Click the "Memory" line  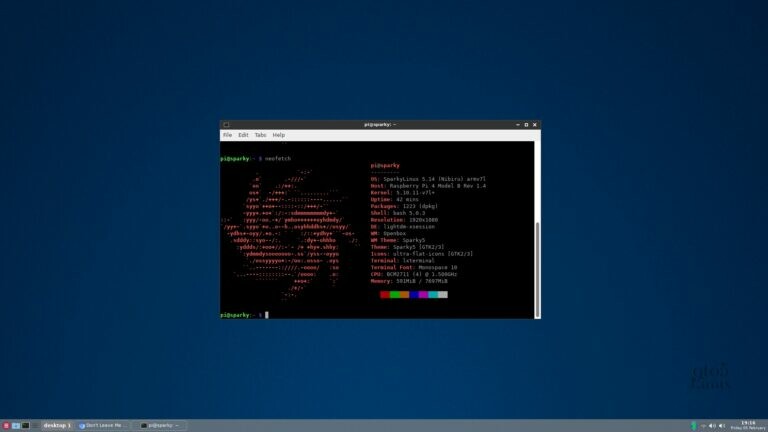pyautogui.click(x=409, y=282)
